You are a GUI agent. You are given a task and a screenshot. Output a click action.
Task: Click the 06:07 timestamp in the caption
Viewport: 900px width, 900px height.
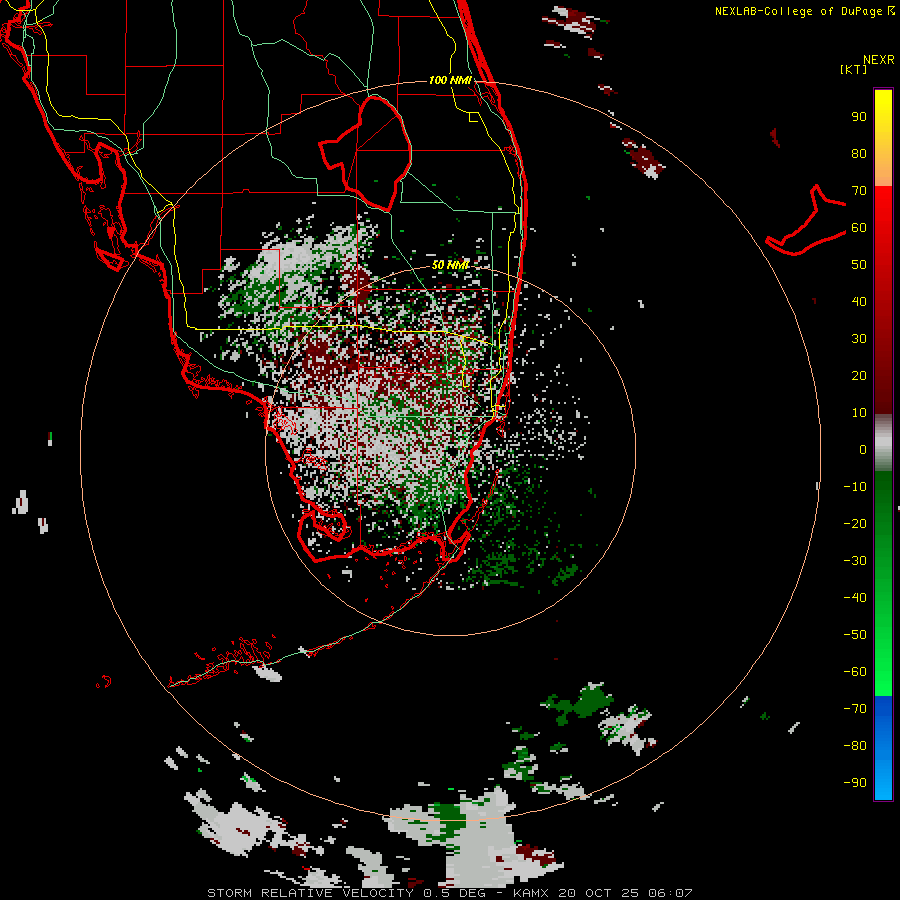click(x=670, y=893)
